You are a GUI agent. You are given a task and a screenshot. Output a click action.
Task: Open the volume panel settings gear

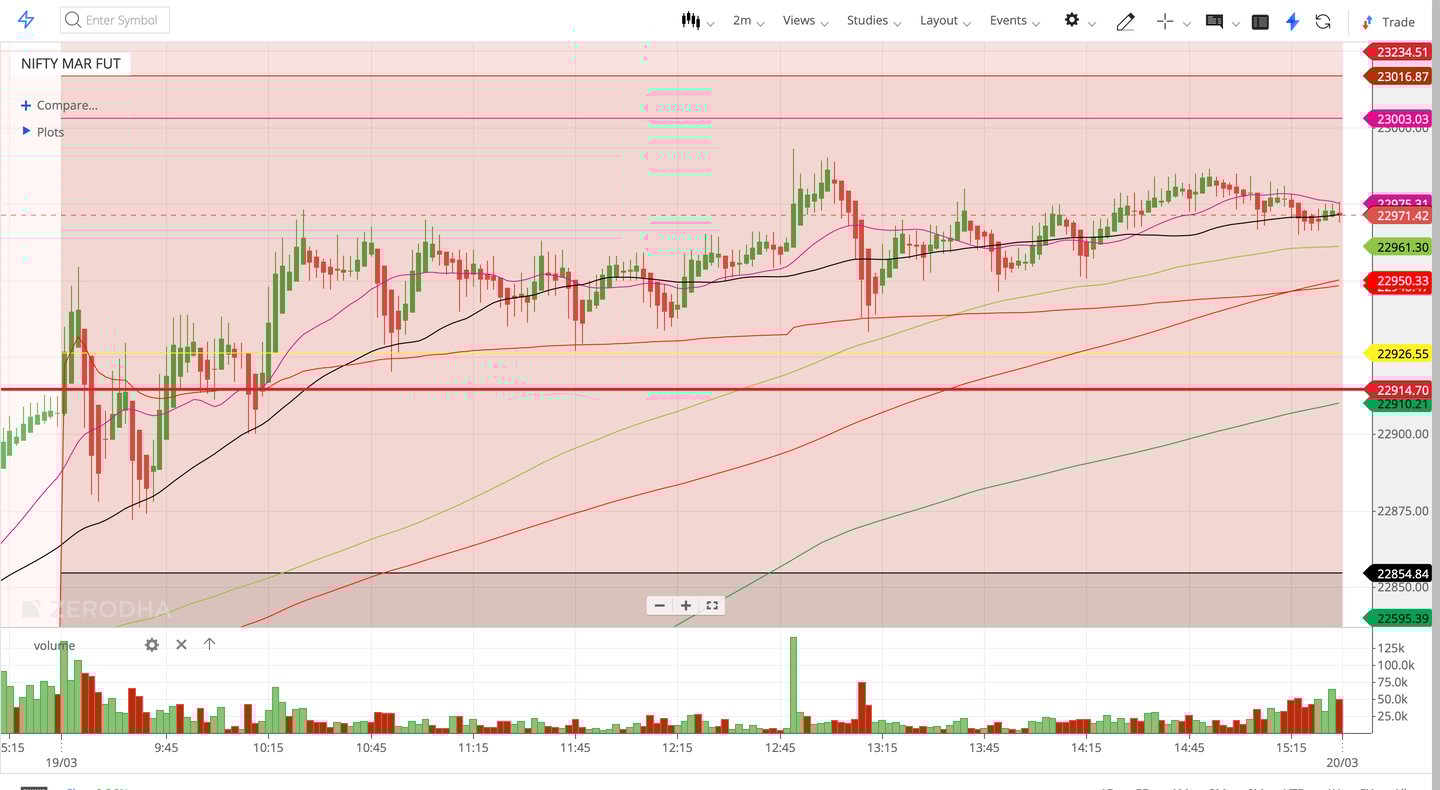tap(152, 645)
